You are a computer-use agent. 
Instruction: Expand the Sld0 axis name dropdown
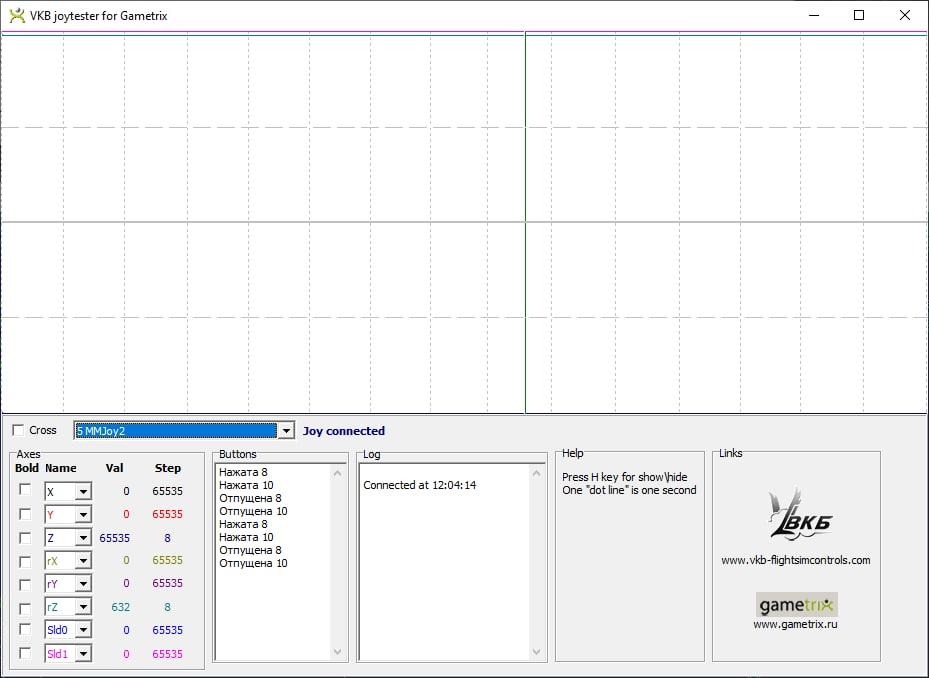point(83,630)
